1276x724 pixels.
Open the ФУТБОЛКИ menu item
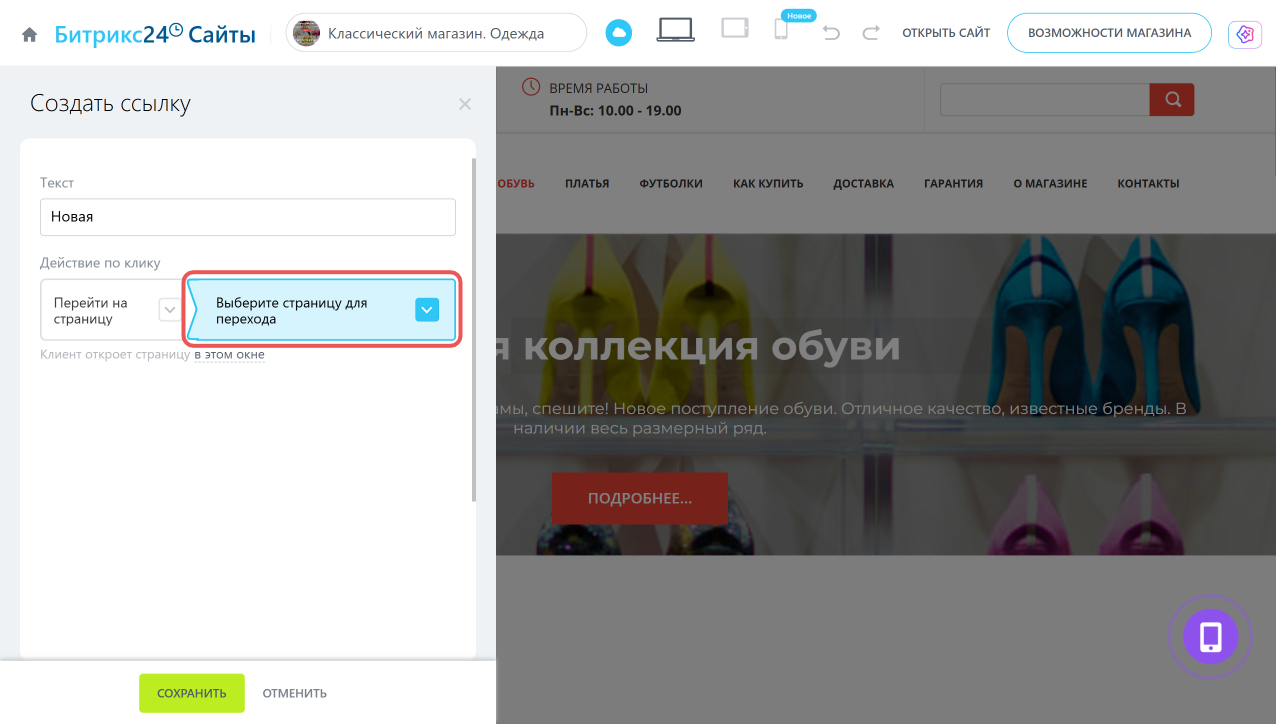click(x=671, y=184)
